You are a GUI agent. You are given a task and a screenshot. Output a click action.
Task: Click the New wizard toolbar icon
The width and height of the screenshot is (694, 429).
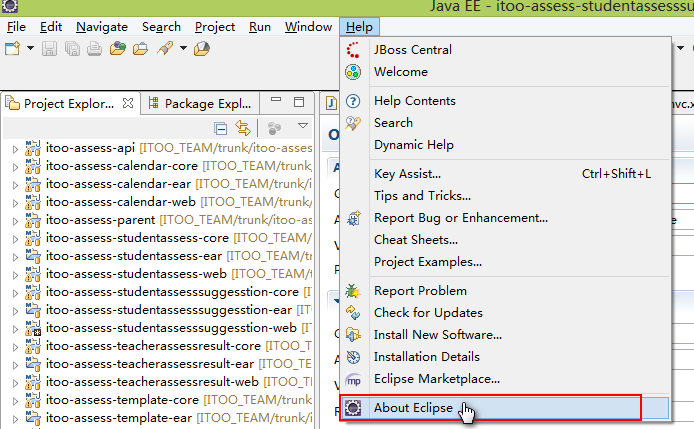click(12, 48)
